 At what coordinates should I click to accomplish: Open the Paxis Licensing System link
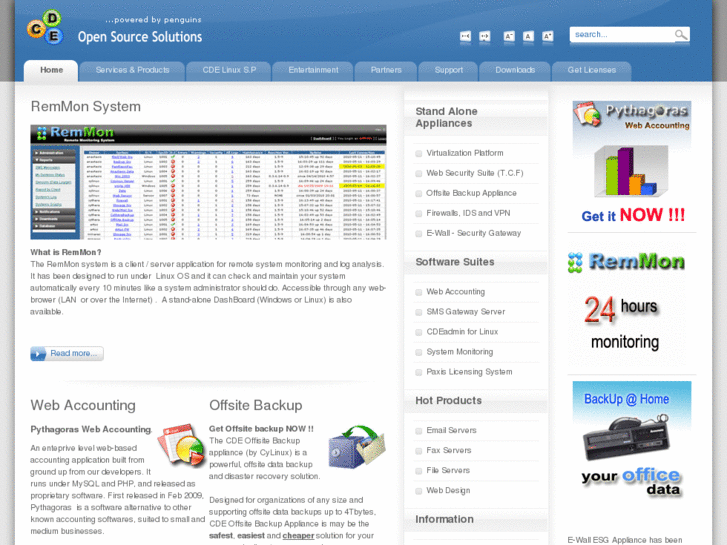469,372
